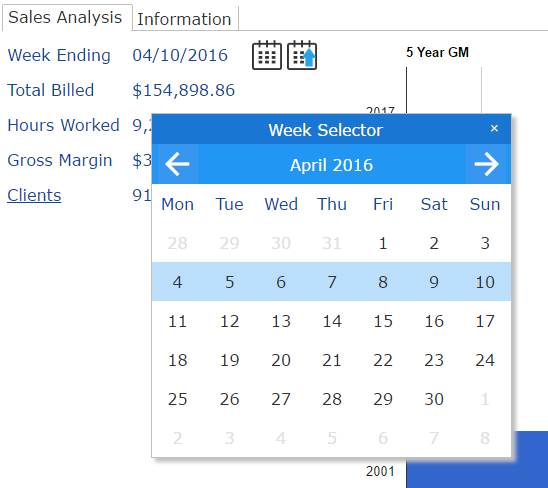Click greyed-out day 31 of previous month
Screen dimensions: 548x488
click(x=331, y=243)
